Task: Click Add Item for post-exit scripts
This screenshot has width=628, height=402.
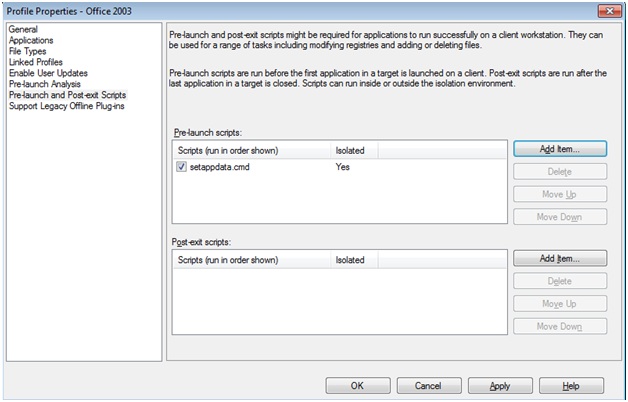Action: pyautogui.click(x=559, y=259)
